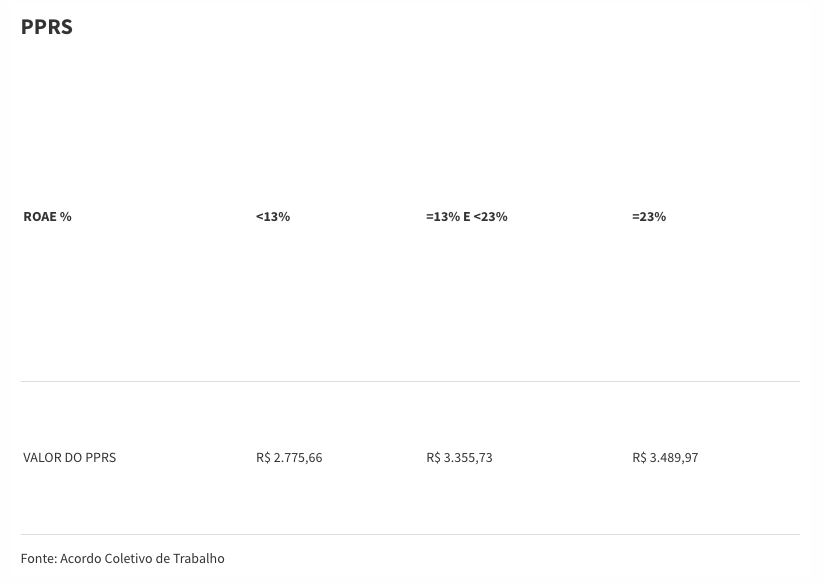Click the PPRS heading title
This screenshot has height=584, width=824.
coord(46,27)
